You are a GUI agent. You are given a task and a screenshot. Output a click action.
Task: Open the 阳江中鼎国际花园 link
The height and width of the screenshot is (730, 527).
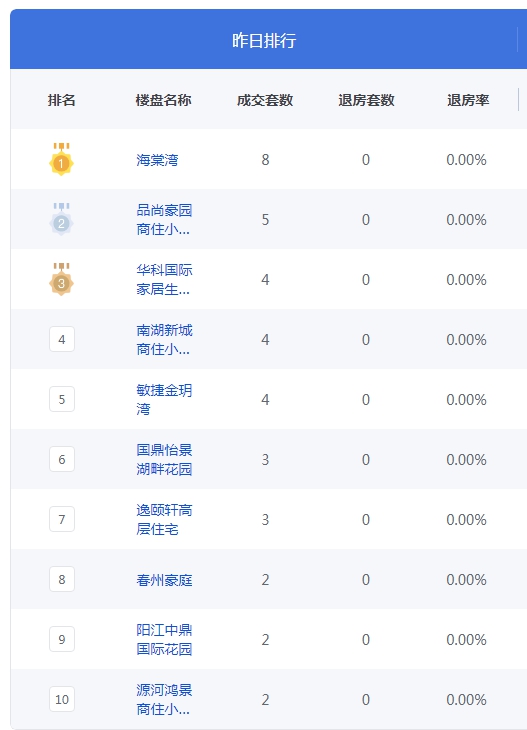click(164, 640)
